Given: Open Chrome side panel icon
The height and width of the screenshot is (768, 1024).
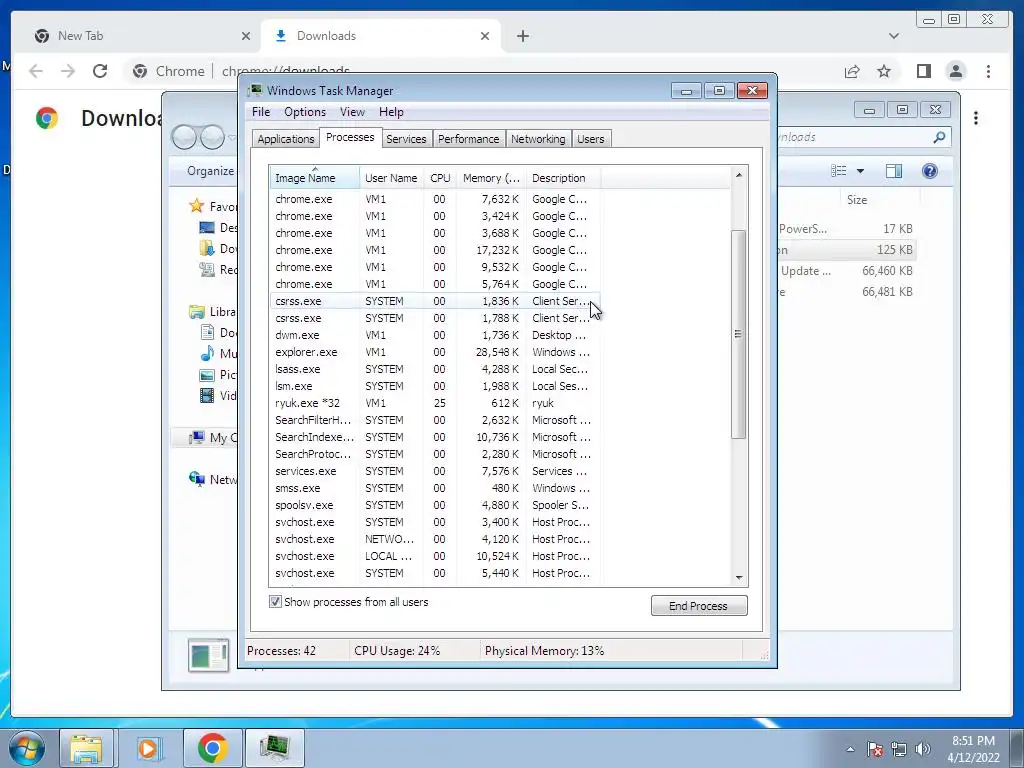Looking at the screenshot, I should 923,71.
